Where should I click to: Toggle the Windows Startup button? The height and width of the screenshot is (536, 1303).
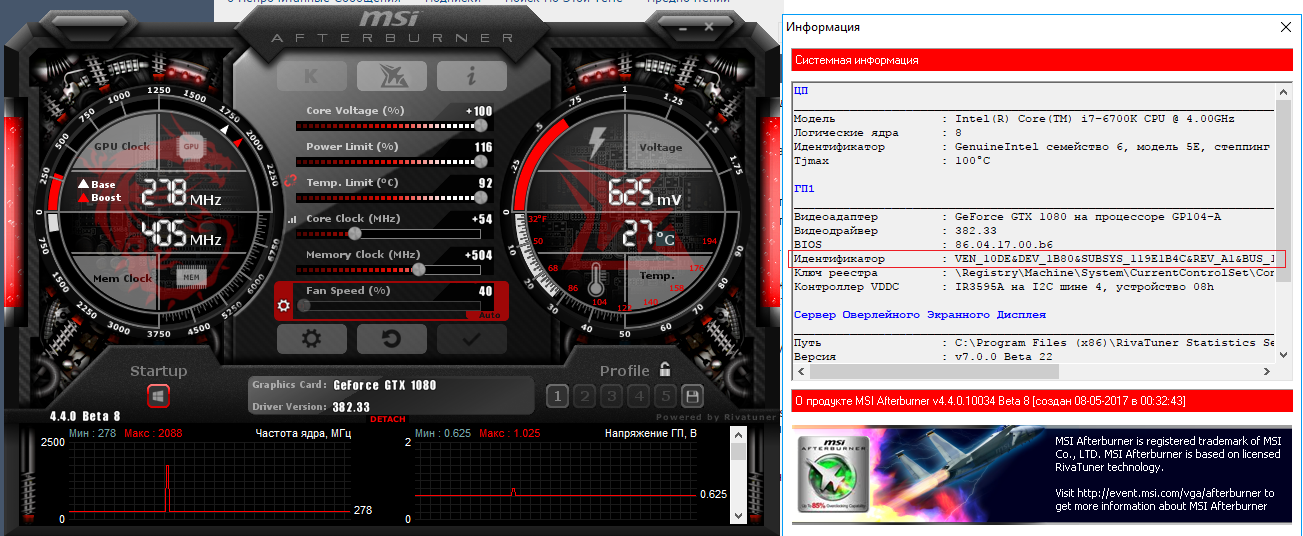[158, 396]
